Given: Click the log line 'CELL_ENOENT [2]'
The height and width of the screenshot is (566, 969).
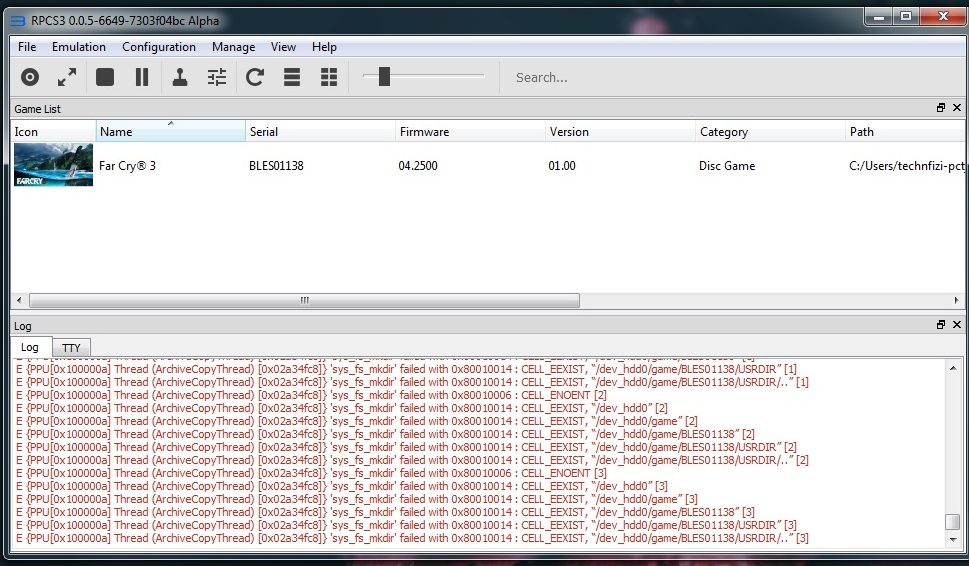Looking at the screenshot, I should coord(311,395).
